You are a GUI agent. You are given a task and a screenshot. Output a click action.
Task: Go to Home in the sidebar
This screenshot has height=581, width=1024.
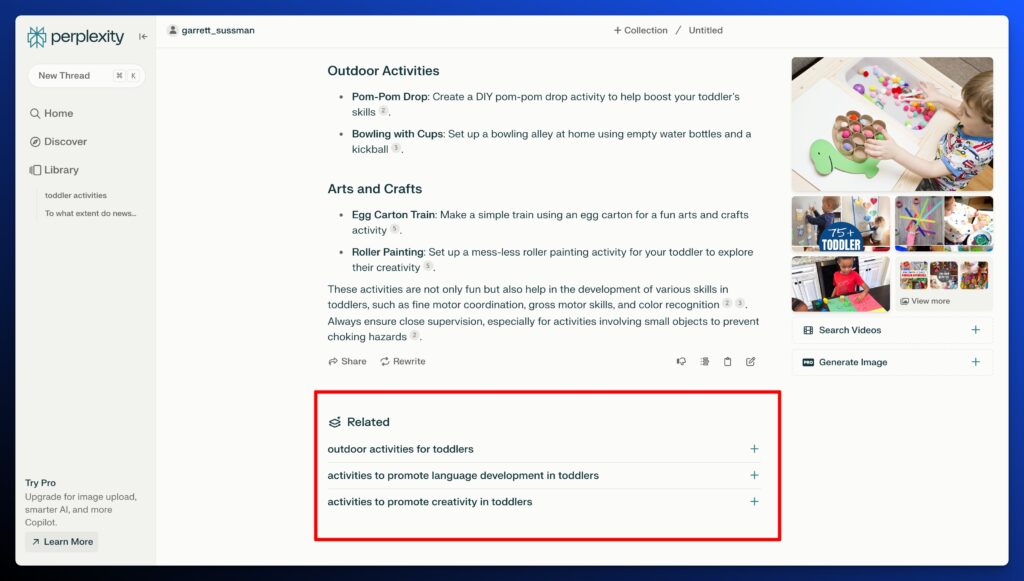58,114
